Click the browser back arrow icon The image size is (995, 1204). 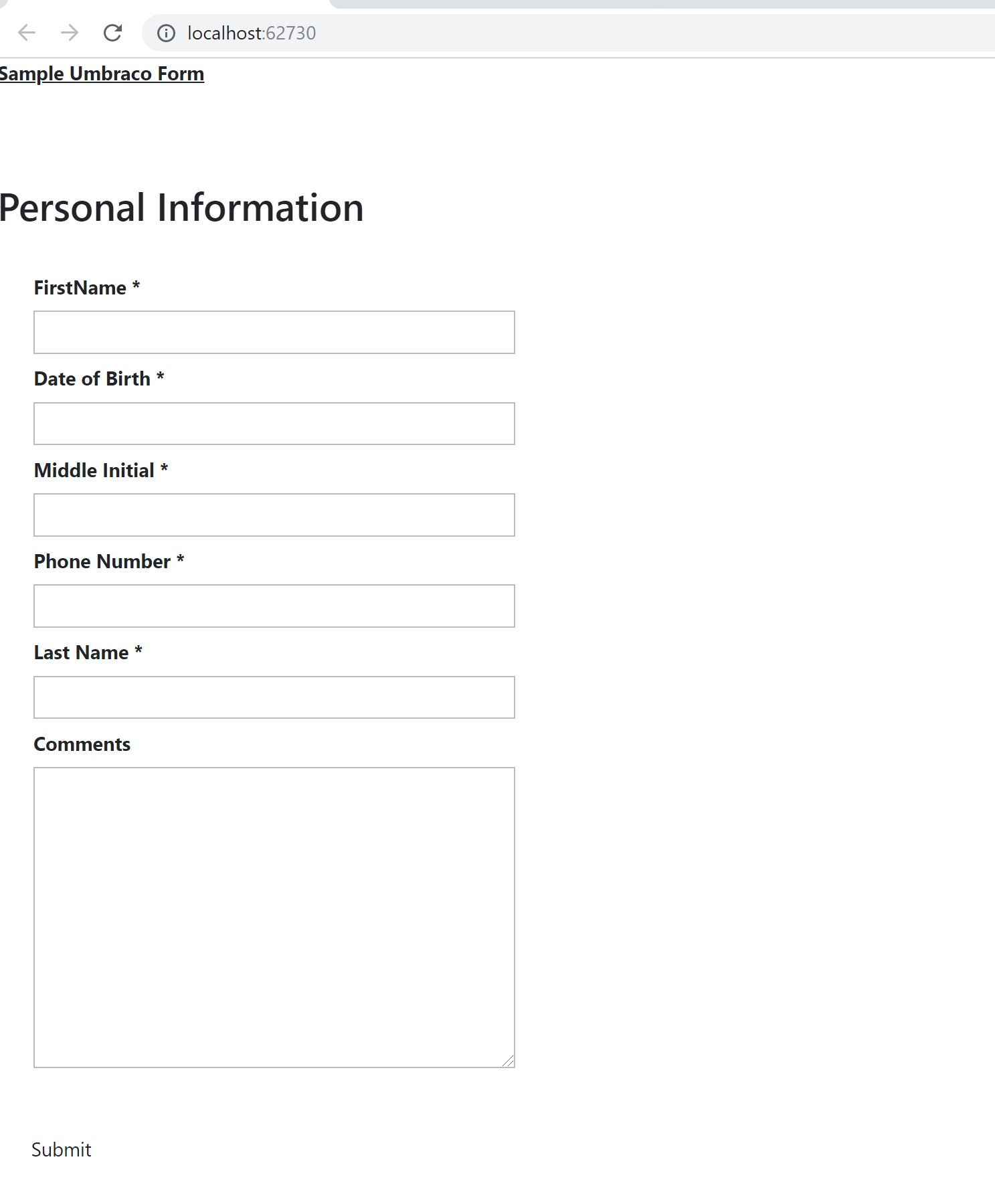[27, 33]
